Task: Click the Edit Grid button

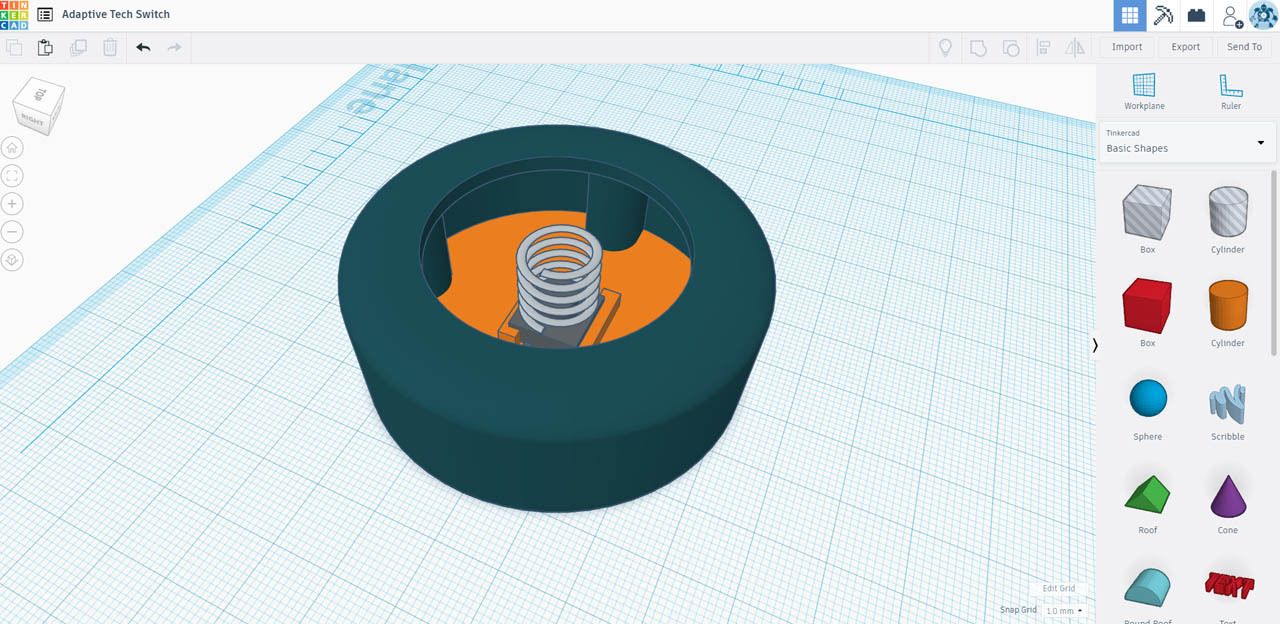Action: coord(1057,589)
